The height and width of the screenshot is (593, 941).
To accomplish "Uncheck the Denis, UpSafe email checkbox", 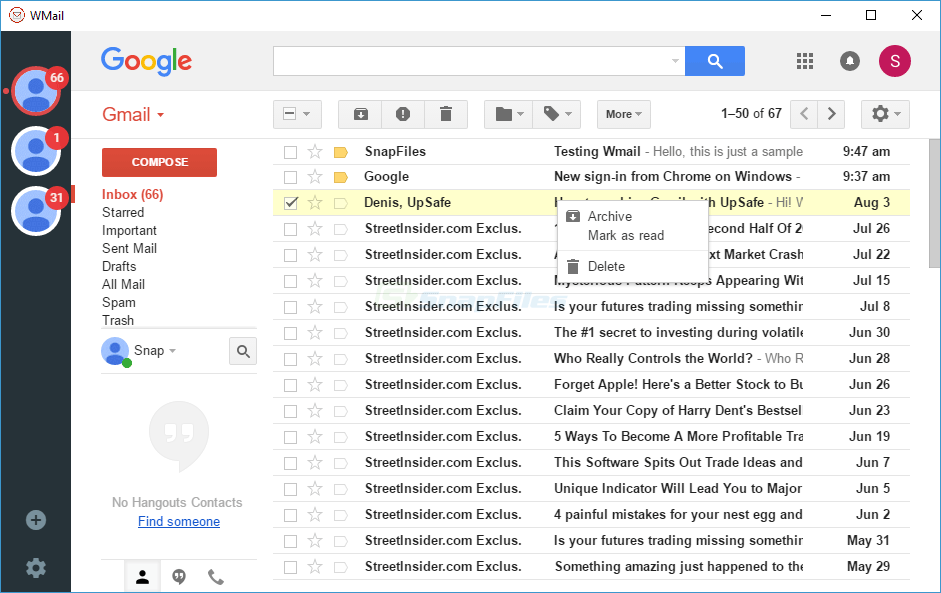I will (x=290, y=203).
